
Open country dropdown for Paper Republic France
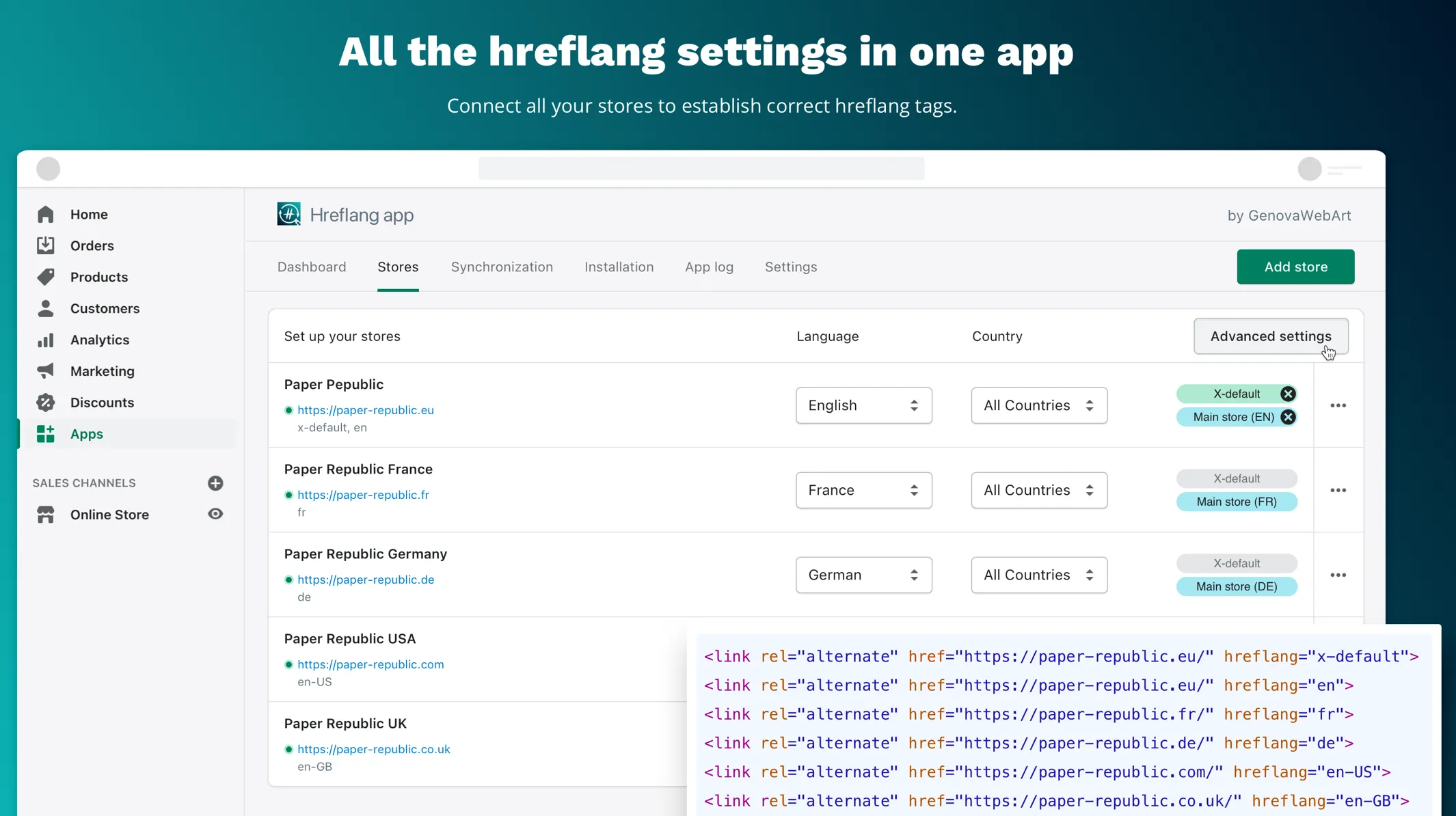click(1039, 490)
